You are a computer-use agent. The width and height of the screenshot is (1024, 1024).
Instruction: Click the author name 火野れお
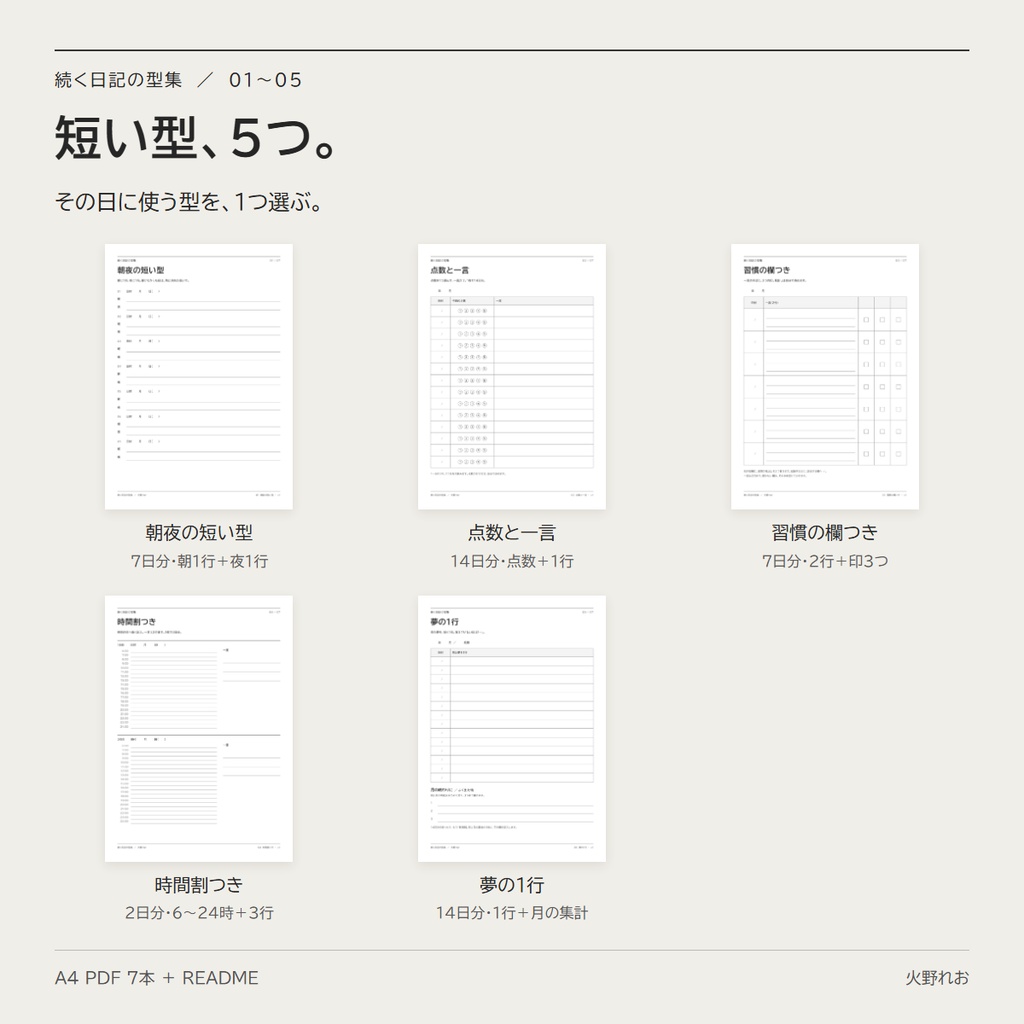click(x=937, y=978)
